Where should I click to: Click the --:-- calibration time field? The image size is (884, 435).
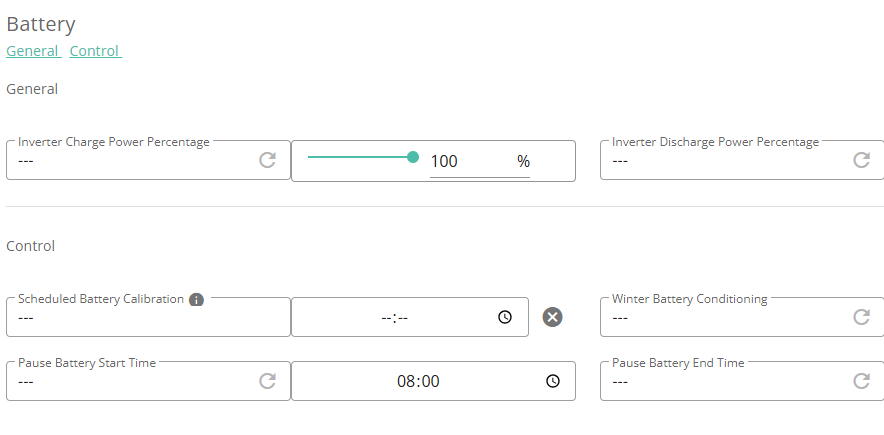410,317
